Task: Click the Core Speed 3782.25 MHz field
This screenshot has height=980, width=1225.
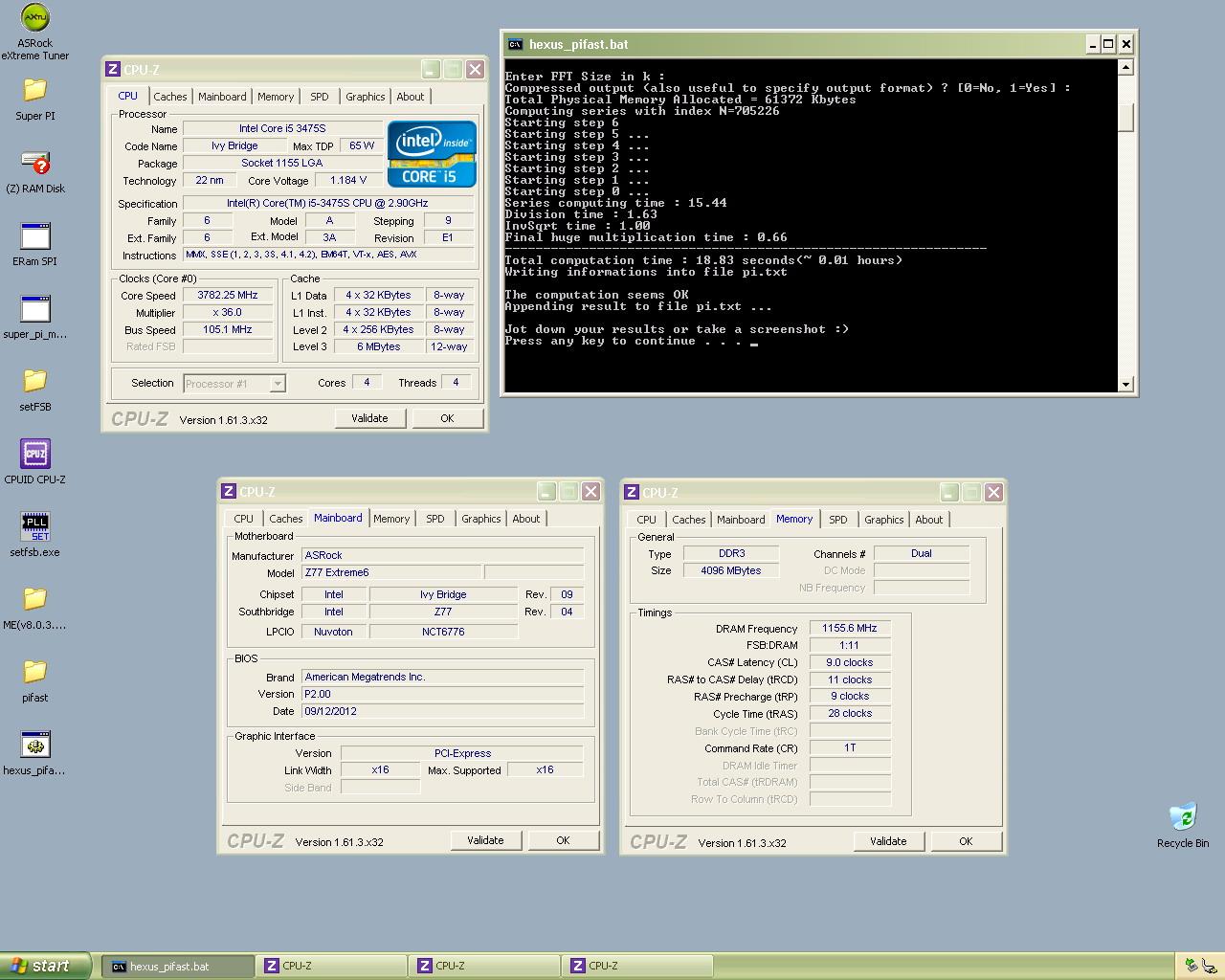Action: click(228, 295)
